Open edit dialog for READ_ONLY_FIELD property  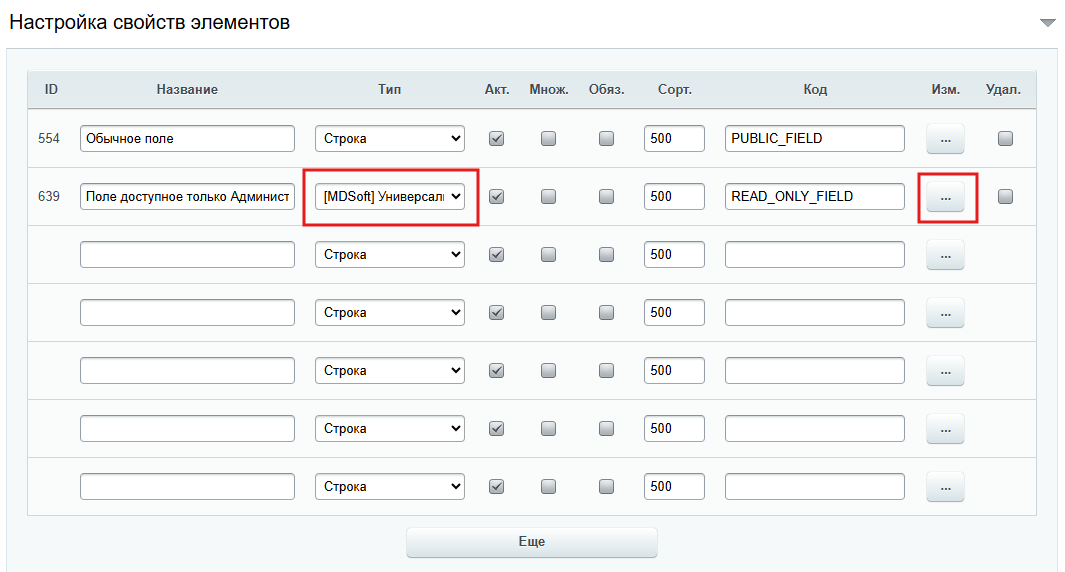[945, 197]
